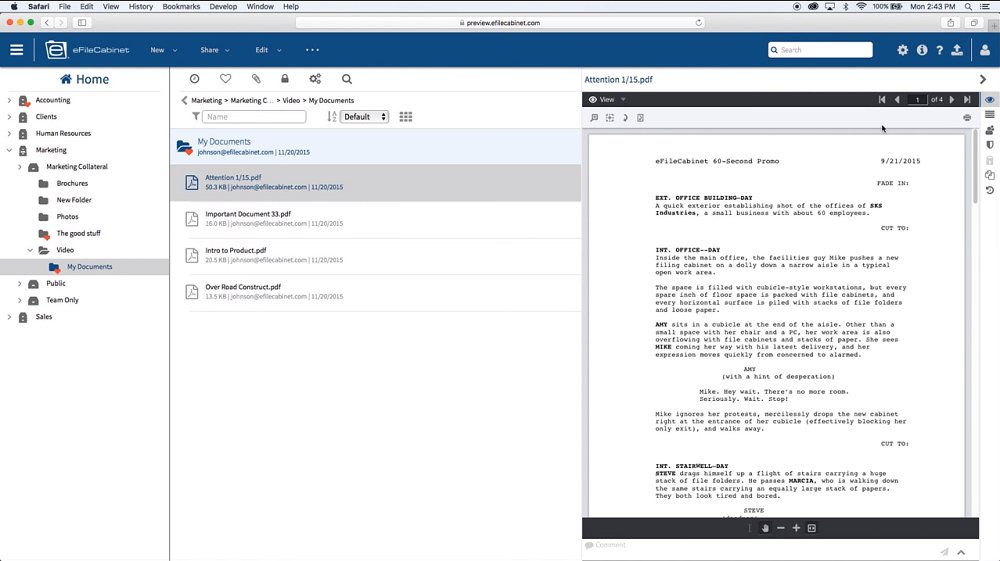Toggle the grid view layout
This screenshot has width=1000, height=561.
pyautogui.click(x=406, y=117)
